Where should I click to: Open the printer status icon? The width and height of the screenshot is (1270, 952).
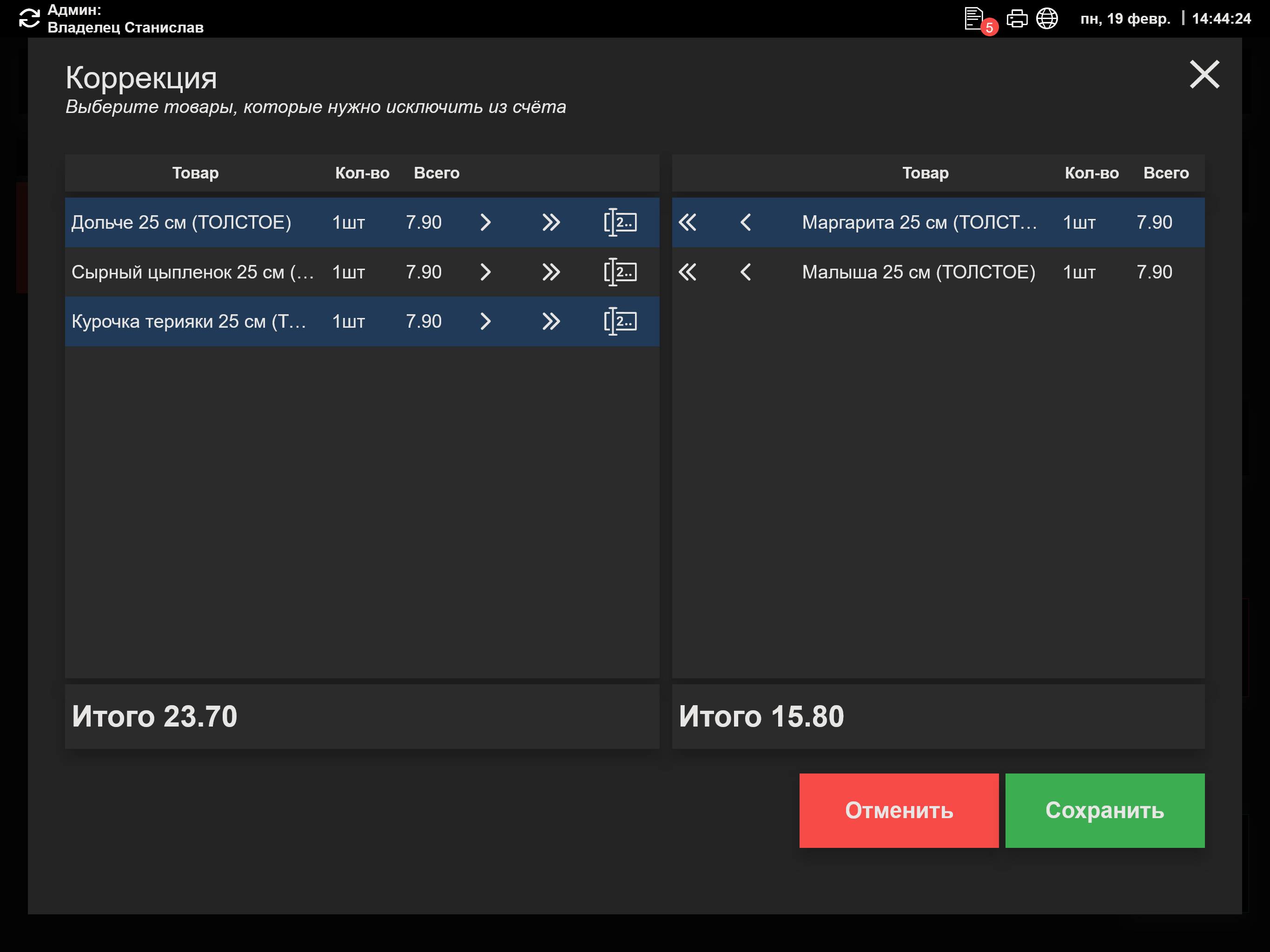pos(1017,19)
